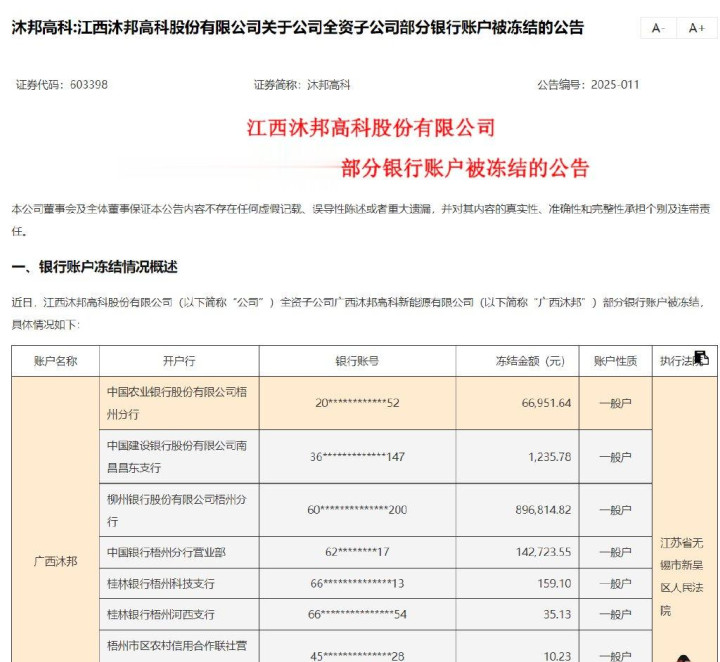The image size is (720, 662).
Task: Click 中国建设银行股份有限公司南昌昌东支行 cell
Action: [179, 457]
